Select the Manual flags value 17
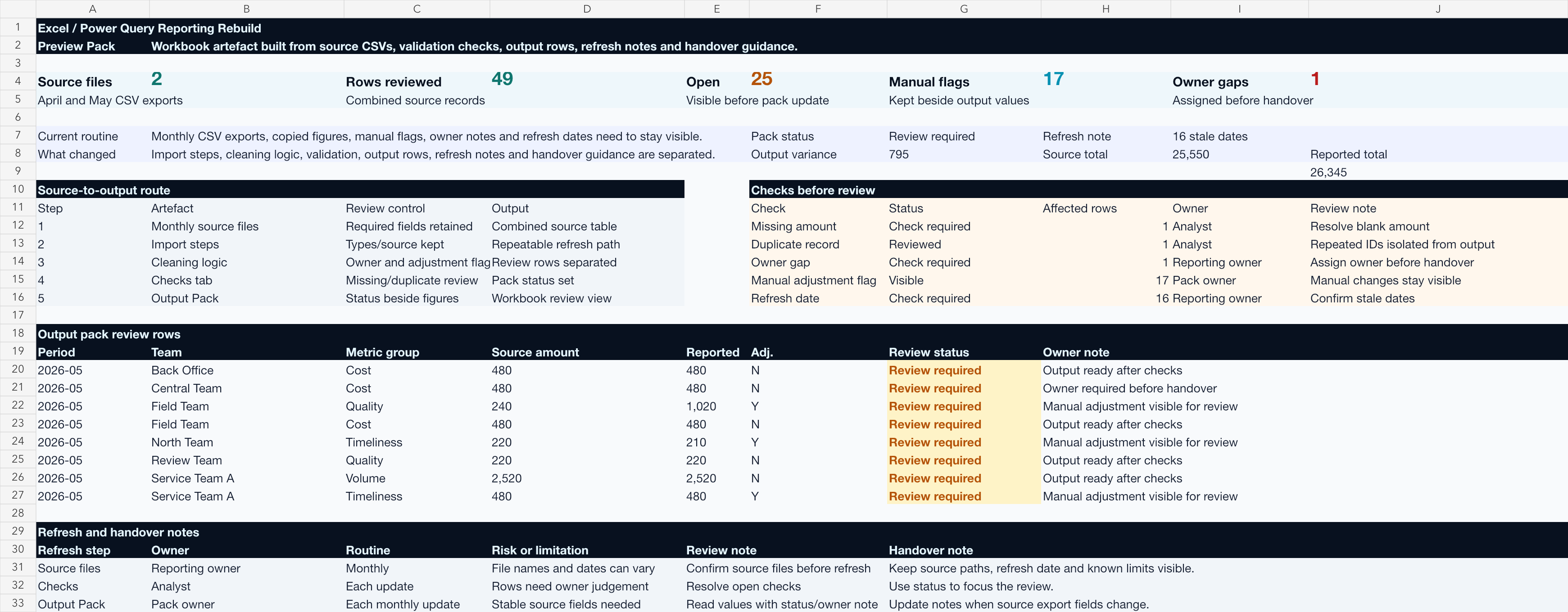The image size is (1568, 612). point(1054,78)
